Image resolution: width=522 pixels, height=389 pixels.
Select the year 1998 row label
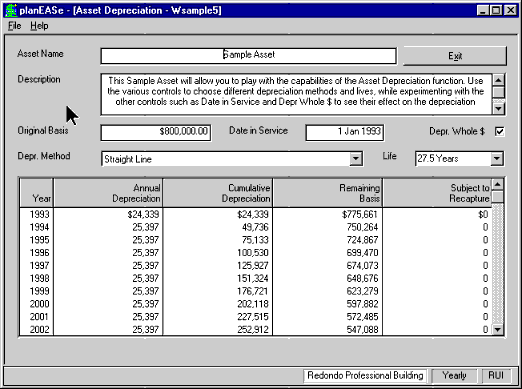(39, 278)
